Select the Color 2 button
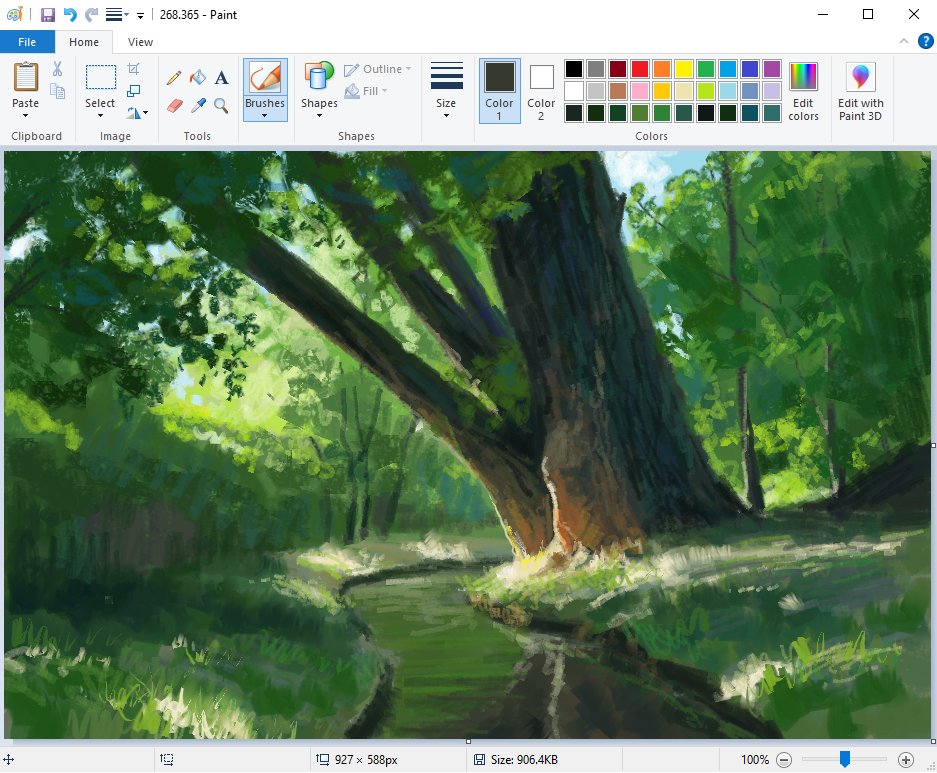Screen dimensions: 937x773 pyautogui.click(x=541, y=91)
